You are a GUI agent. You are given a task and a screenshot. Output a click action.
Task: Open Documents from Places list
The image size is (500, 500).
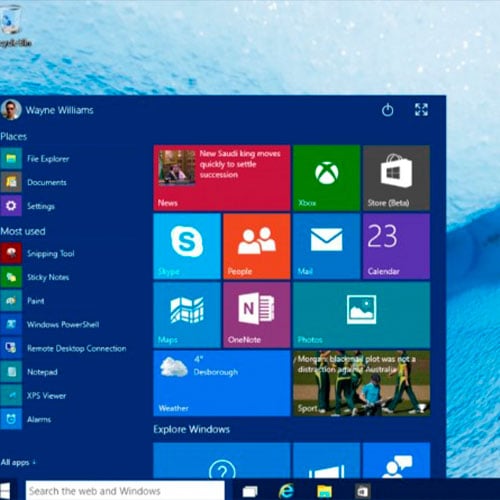(34, 182)
